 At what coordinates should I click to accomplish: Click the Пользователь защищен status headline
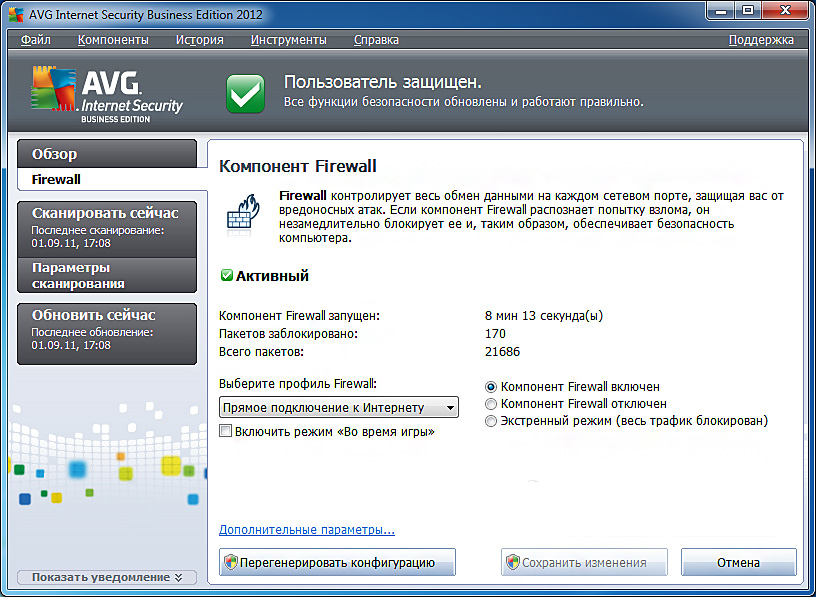(x=383, y=82)
